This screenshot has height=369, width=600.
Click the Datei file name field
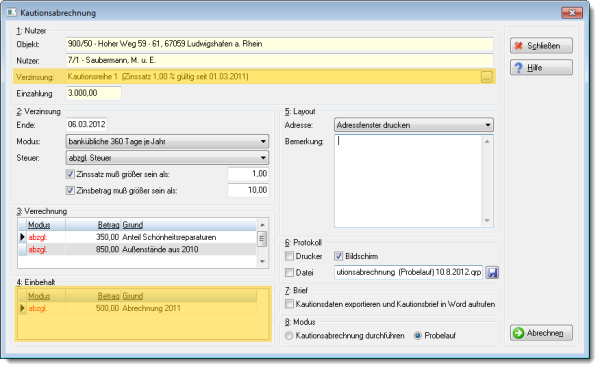[x=408, y=273]
